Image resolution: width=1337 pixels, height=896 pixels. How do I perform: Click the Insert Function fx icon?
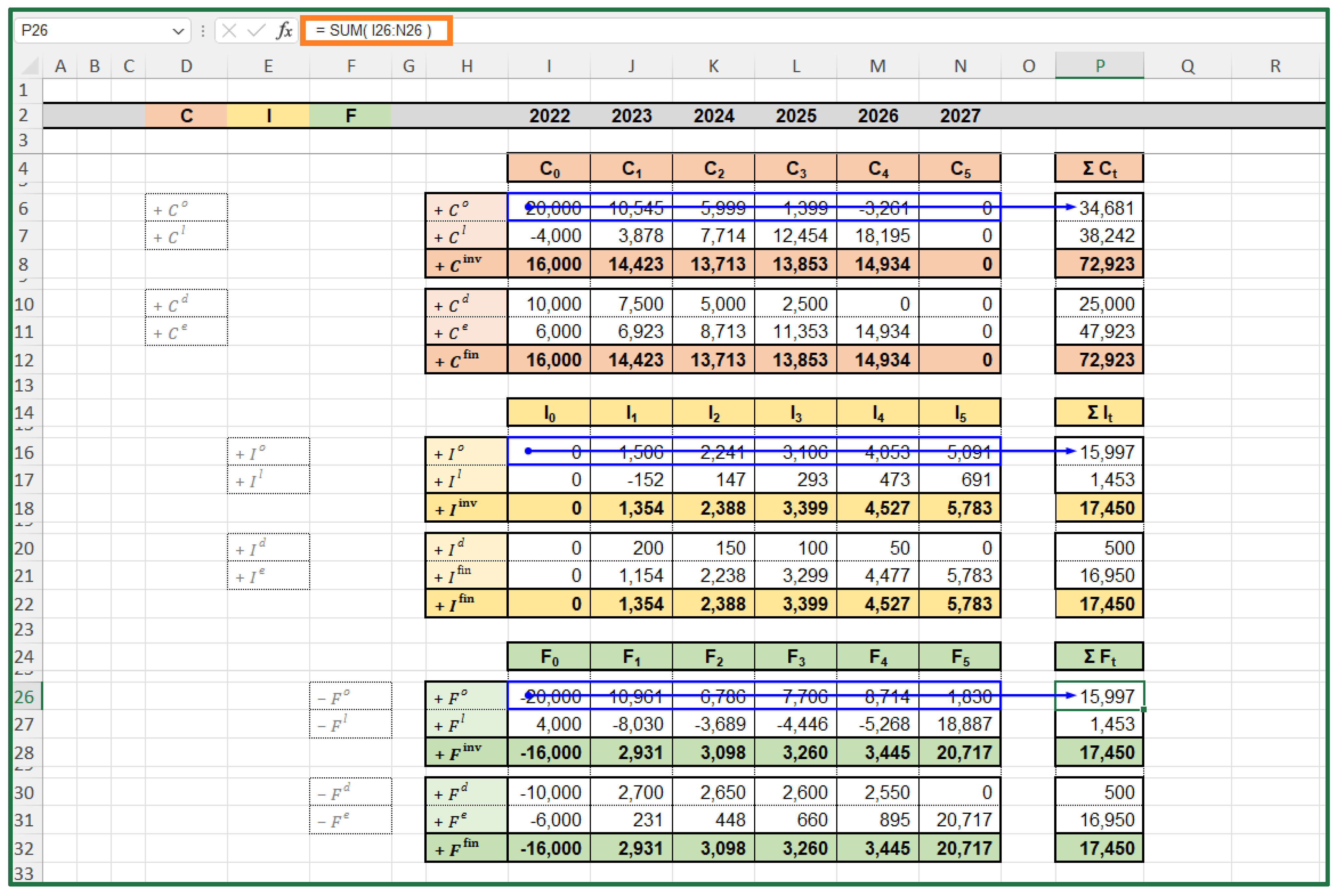point(283,30)
